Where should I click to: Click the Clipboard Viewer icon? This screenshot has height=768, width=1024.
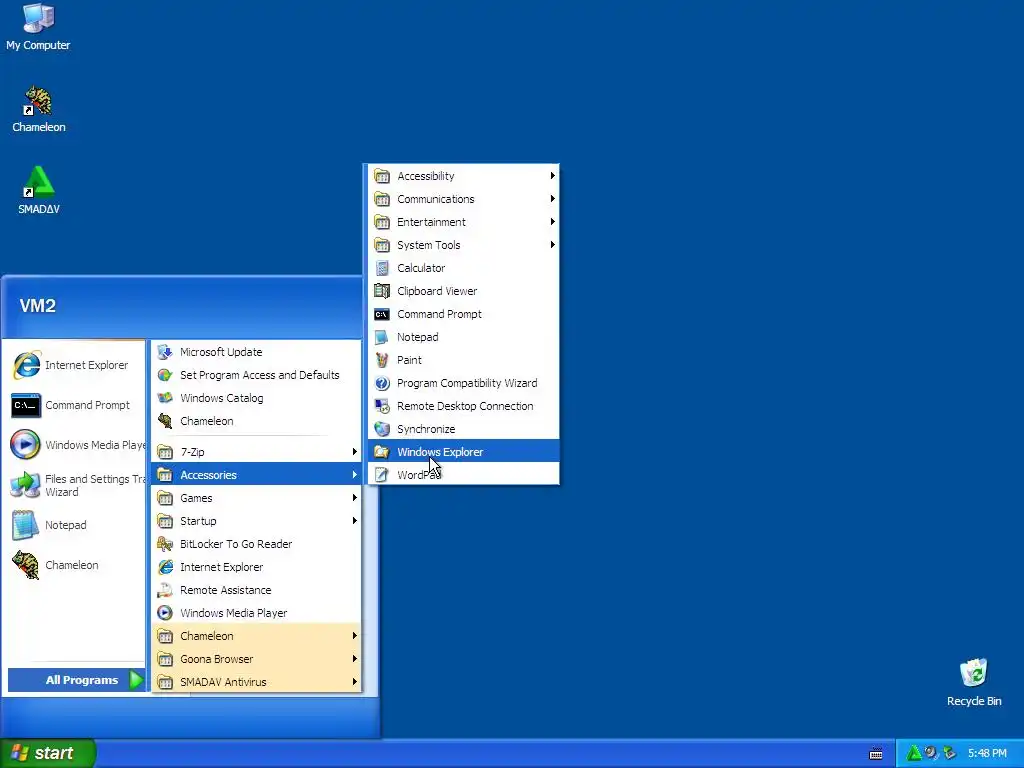[x=382, y=291]
